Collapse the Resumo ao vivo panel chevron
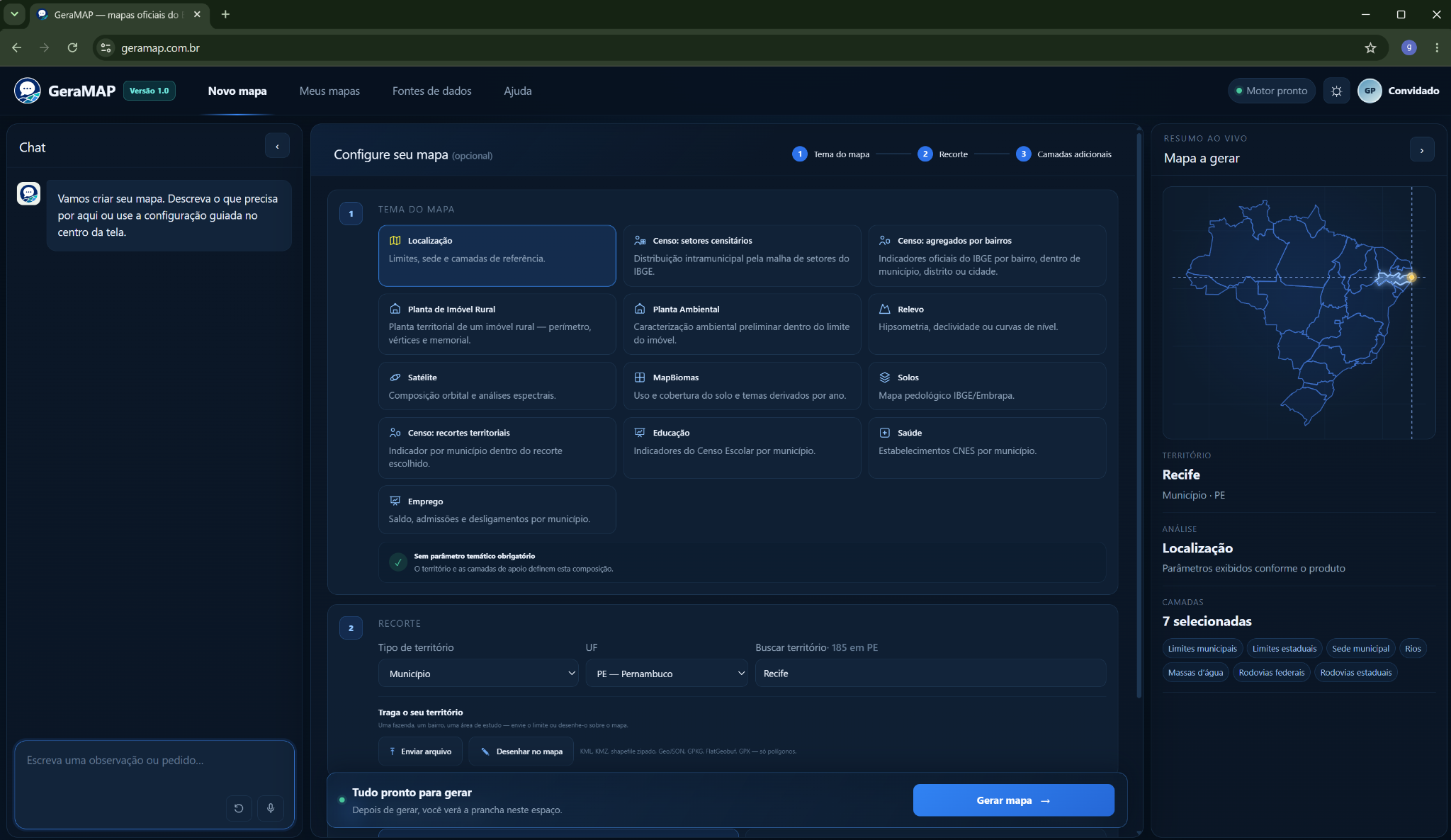Screen dimensions: 1451x840 1422,150
